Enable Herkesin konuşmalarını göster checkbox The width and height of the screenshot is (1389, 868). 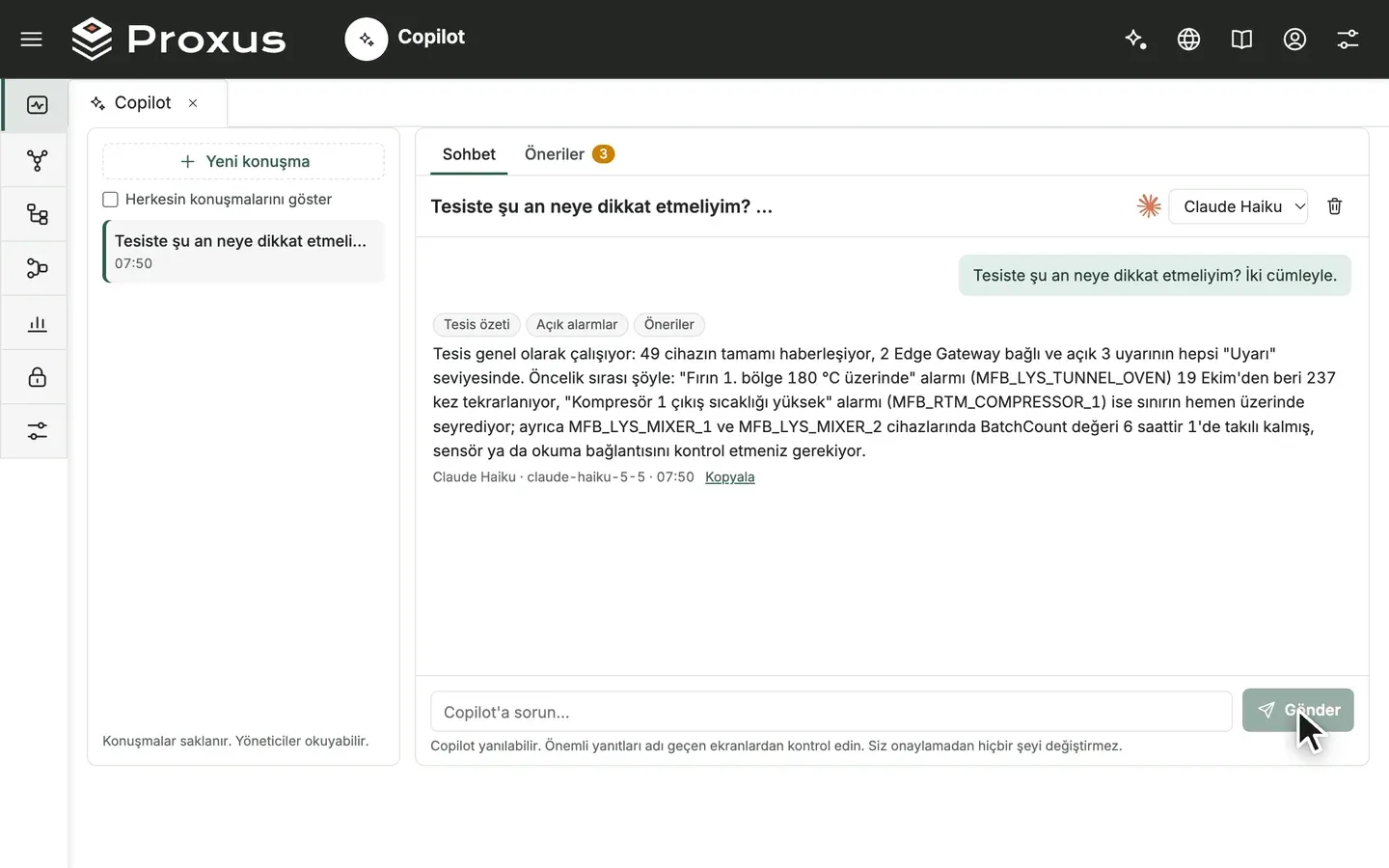click(110, 200)
